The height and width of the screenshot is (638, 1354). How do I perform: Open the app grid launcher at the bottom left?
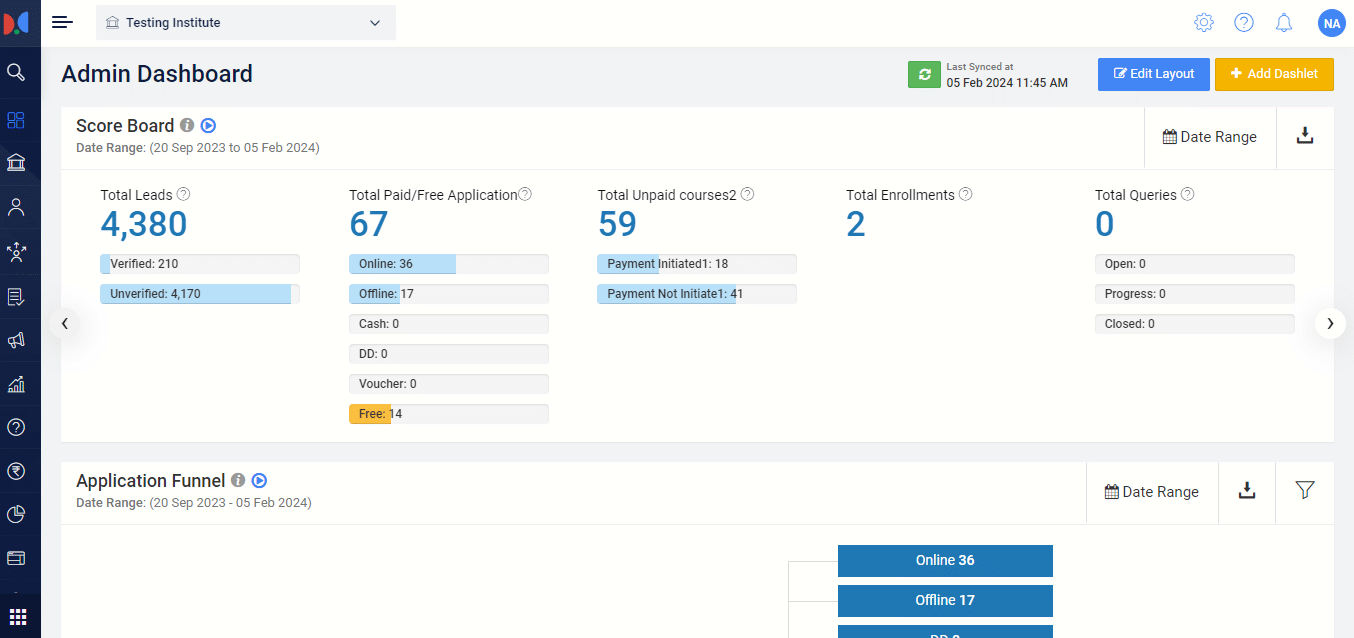(18, 616)
